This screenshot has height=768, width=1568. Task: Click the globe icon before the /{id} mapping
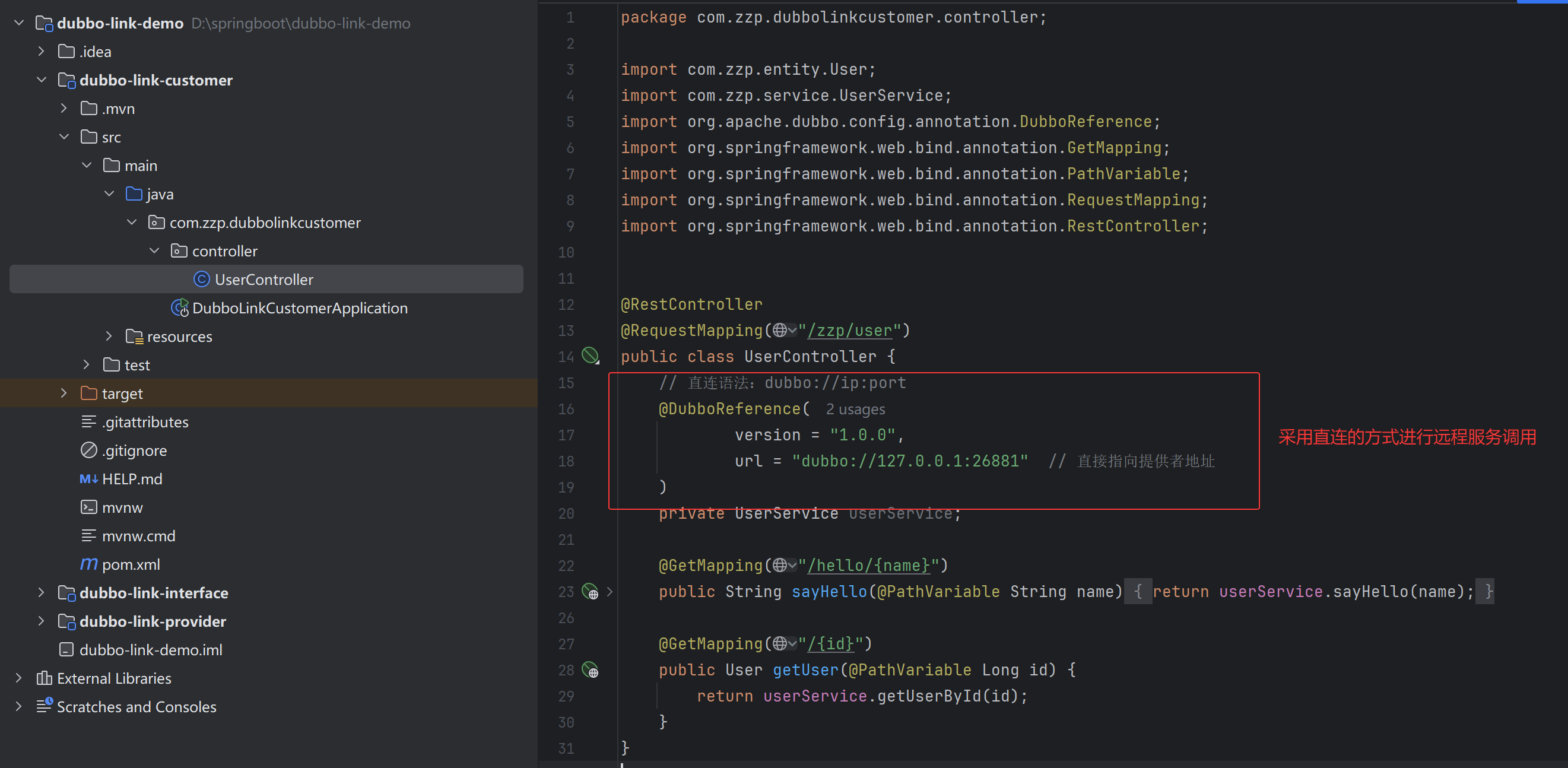780,643
